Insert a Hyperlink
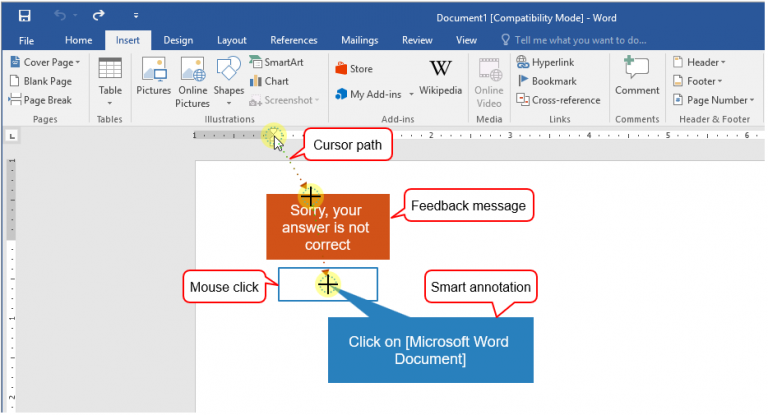The image size is (768, 415). click(x=545, y=62)
